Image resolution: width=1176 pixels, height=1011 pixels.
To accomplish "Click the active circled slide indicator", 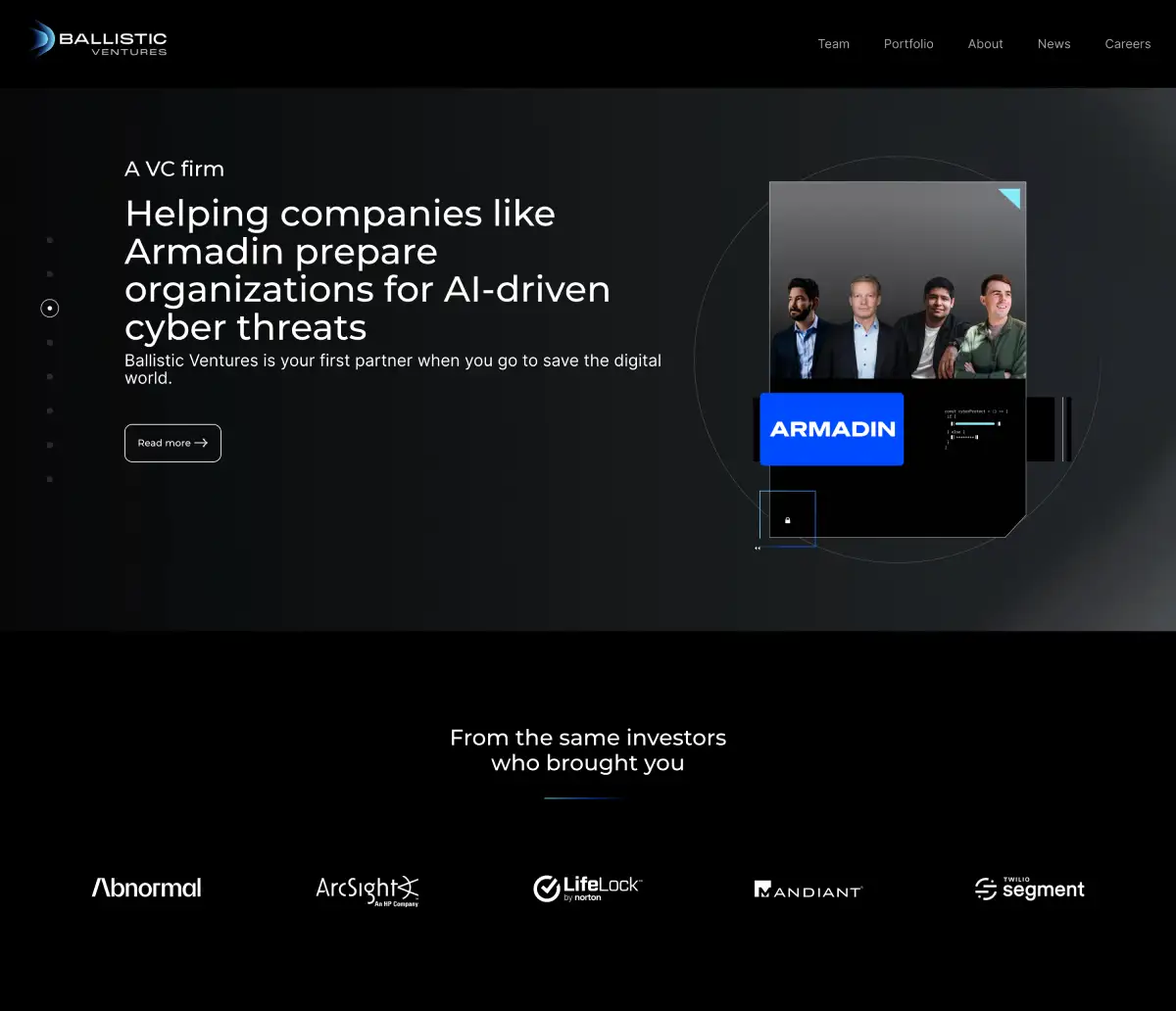I will click(50, 309).
